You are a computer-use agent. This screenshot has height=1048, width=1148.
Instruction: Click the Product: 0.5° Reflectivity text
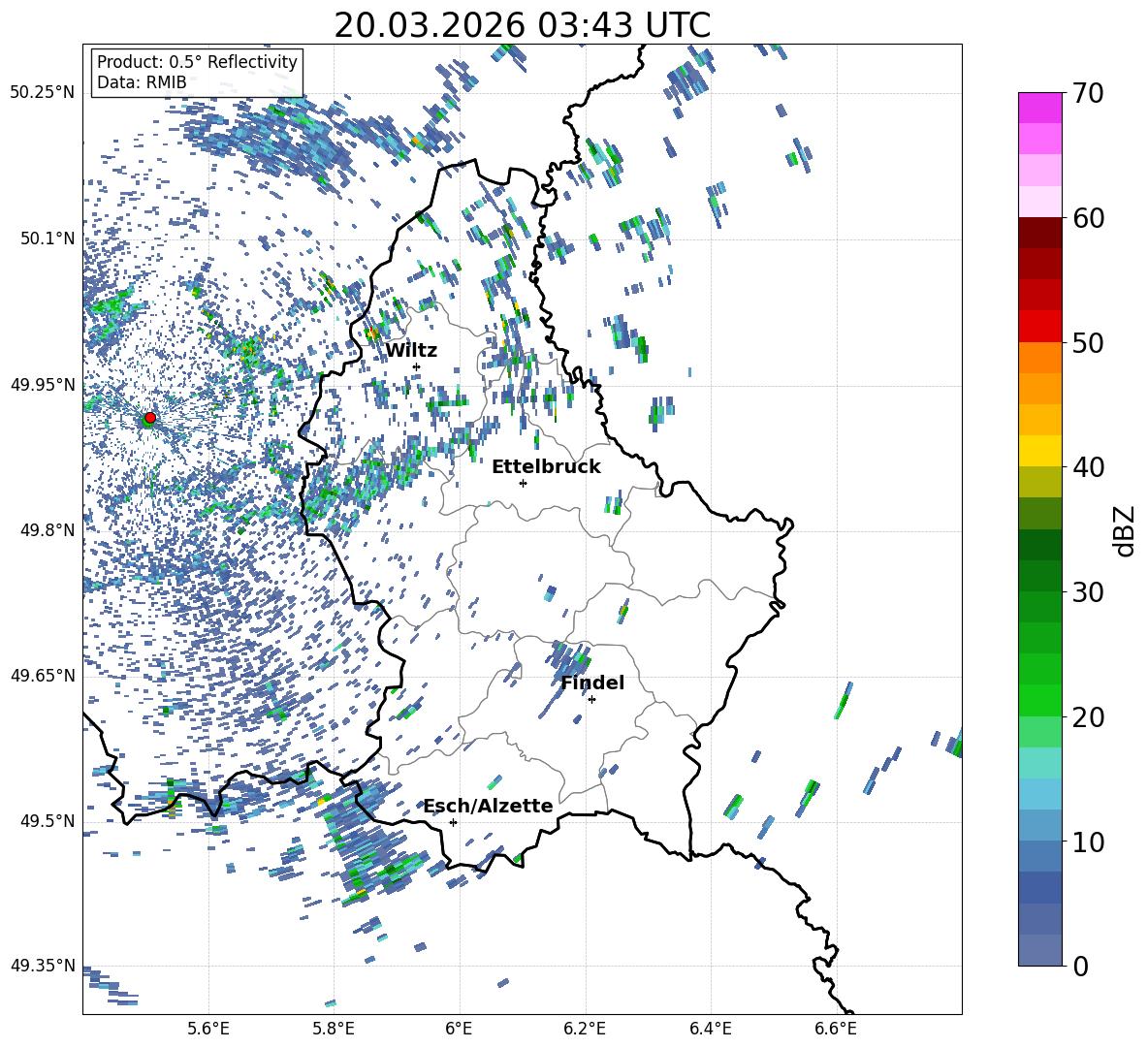197,62
